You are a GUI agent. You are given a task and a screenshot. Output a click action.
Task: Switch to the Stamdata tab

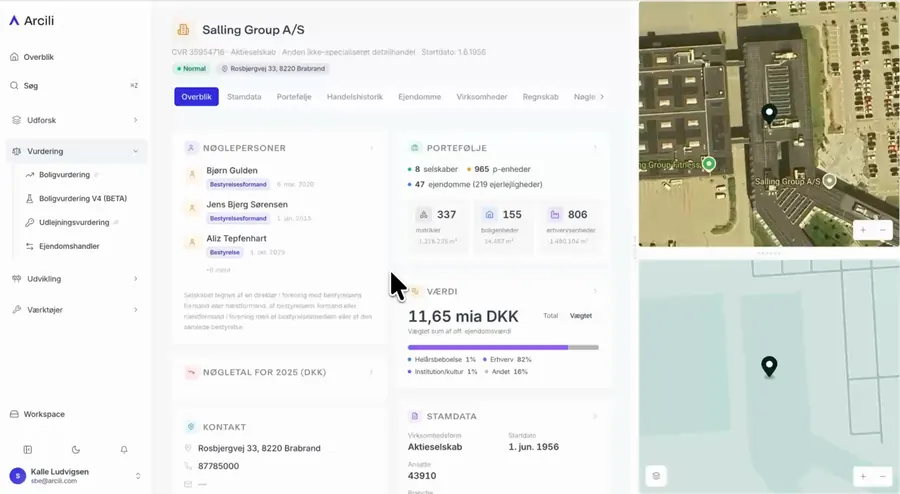pos(244,97)
